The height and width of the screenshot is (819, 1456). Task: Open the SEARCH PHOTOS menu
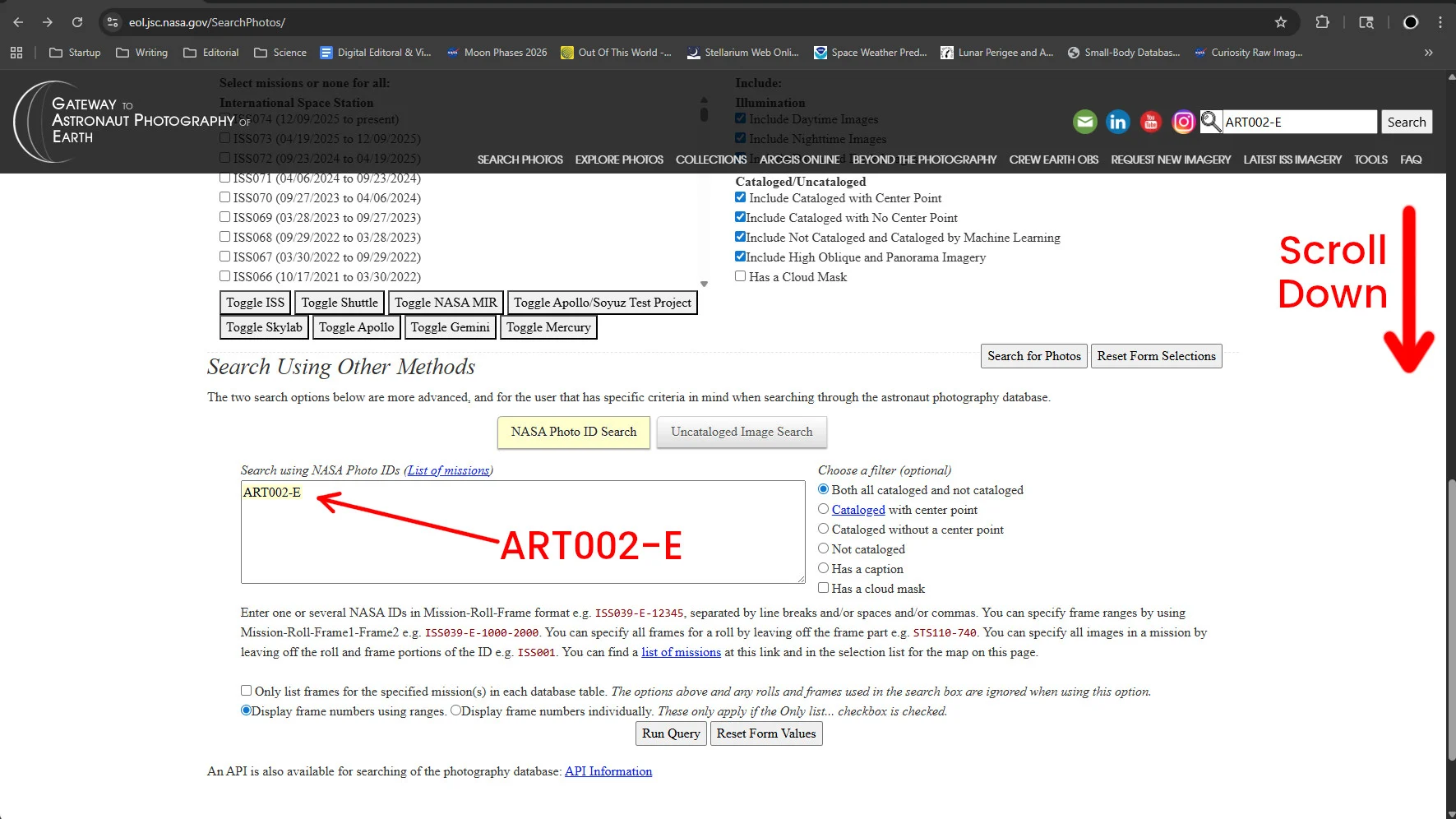point(520,160)
